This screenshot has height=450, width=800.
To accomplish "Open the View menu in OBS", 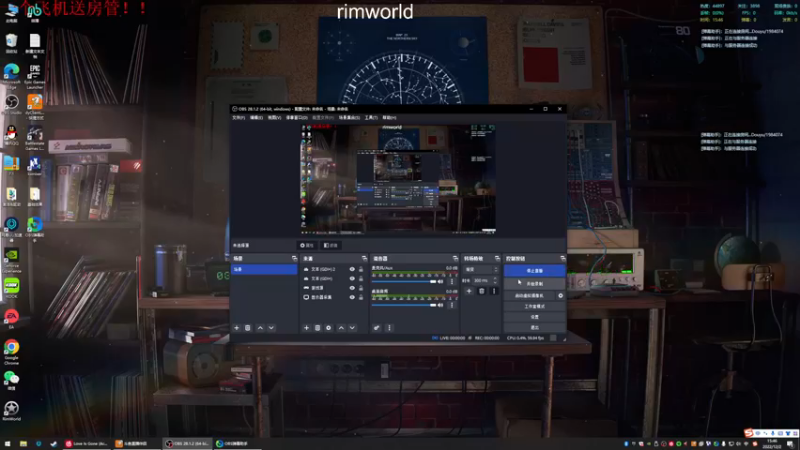I will [274, 117].
